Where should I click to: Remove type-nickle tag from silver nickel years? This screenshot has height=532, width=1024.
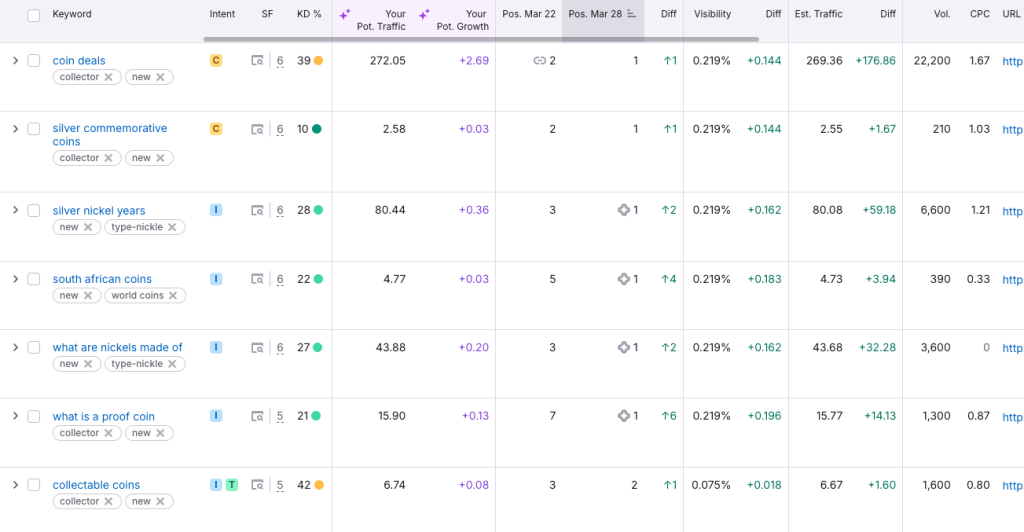[x=171, y=227]
